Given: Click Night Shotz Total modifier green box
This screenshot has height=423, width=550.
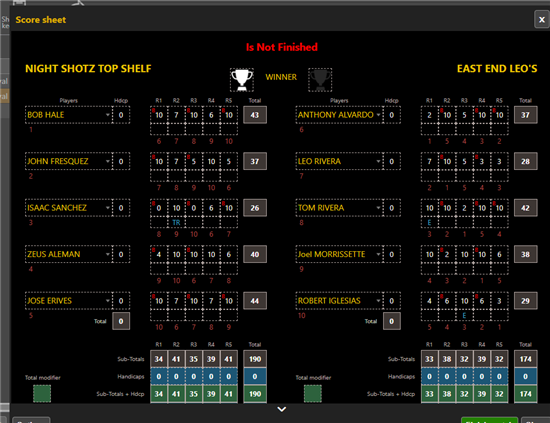Looking at the screenshot, I should [42, 394].
